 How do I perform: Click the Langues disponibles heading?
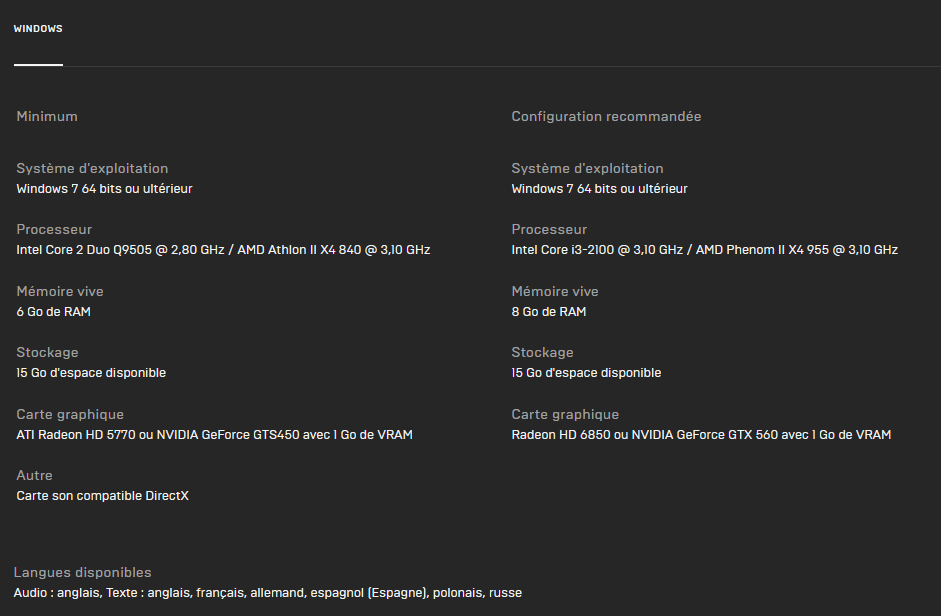[82, 572]
